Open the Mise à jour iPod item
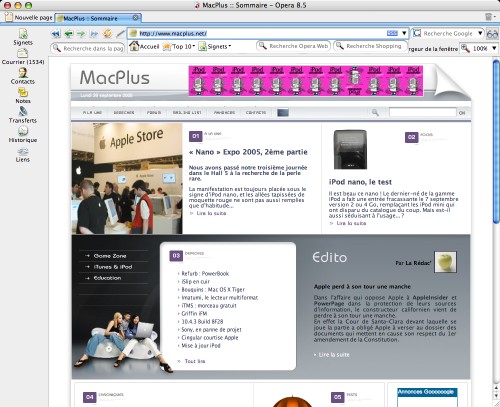This screenshot has width=500, height=407. 201,346
